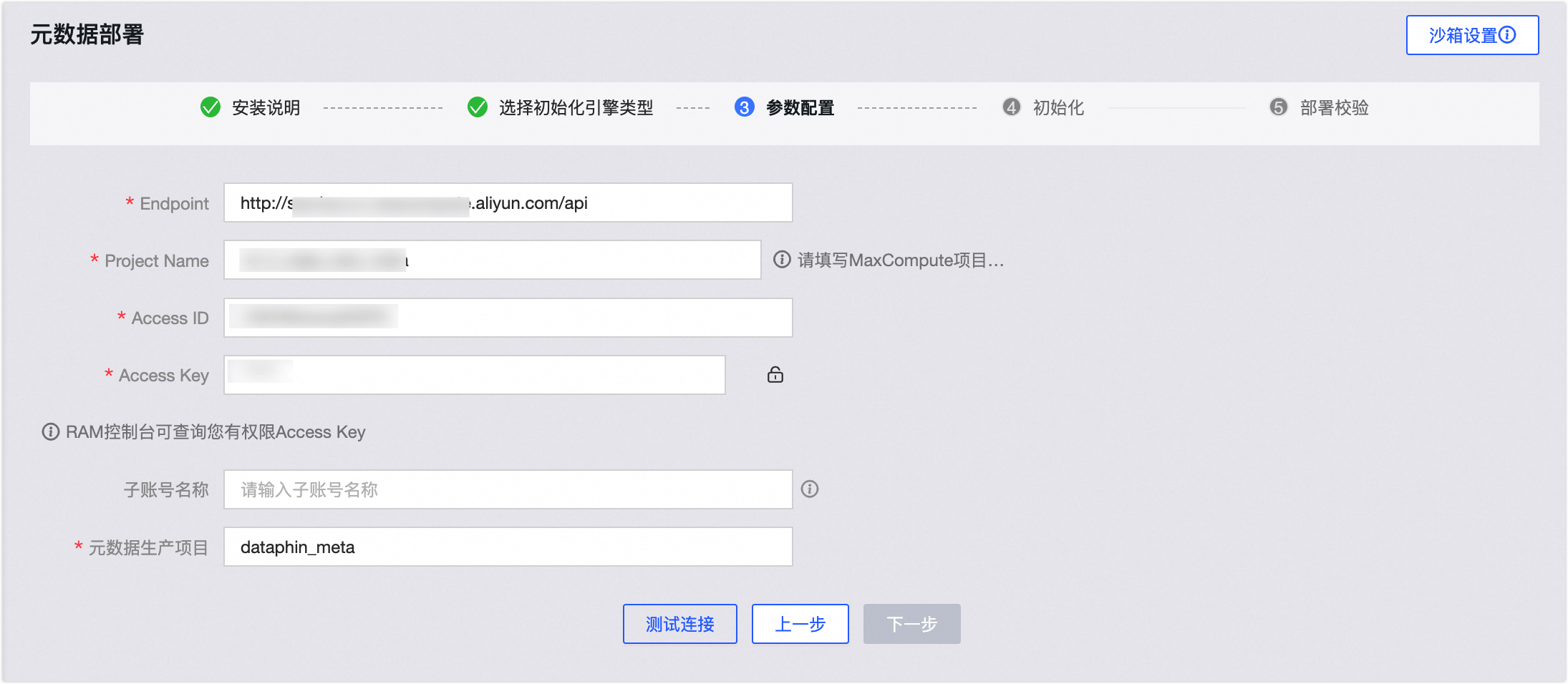
Task: Click the numbered circle for step 5 部署校验
Action: [x=1279, y=108]
